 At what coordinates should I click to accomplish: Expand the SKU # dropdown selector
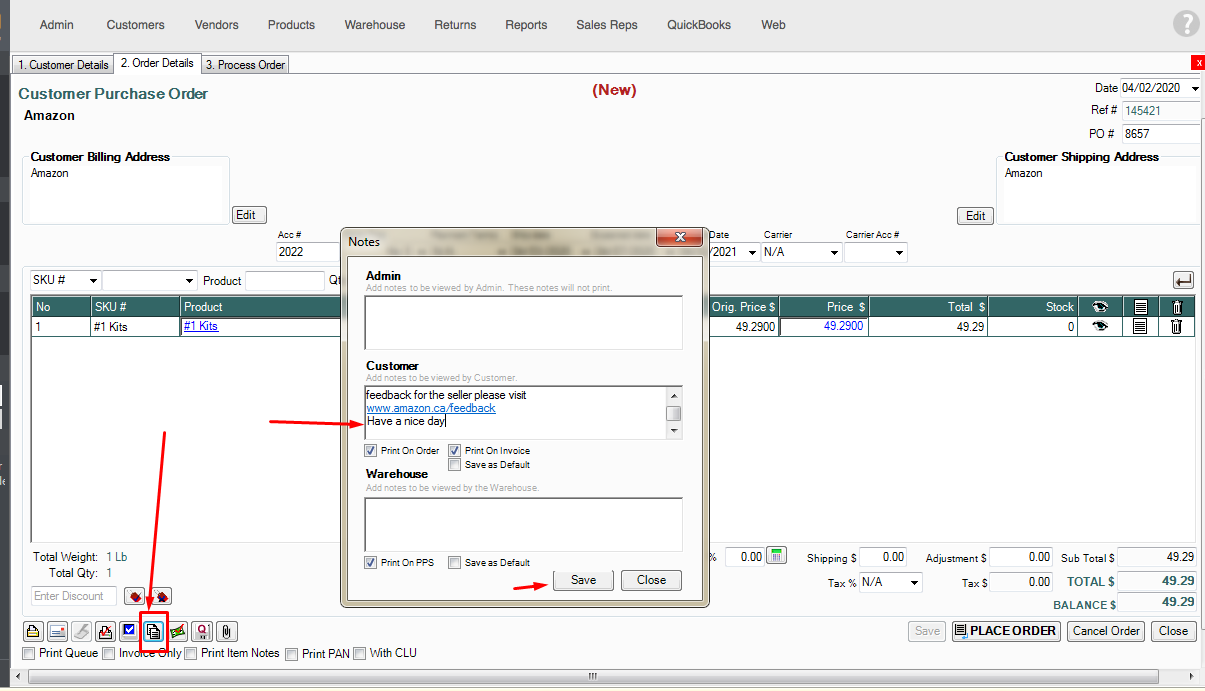click(x=93, y=281)
